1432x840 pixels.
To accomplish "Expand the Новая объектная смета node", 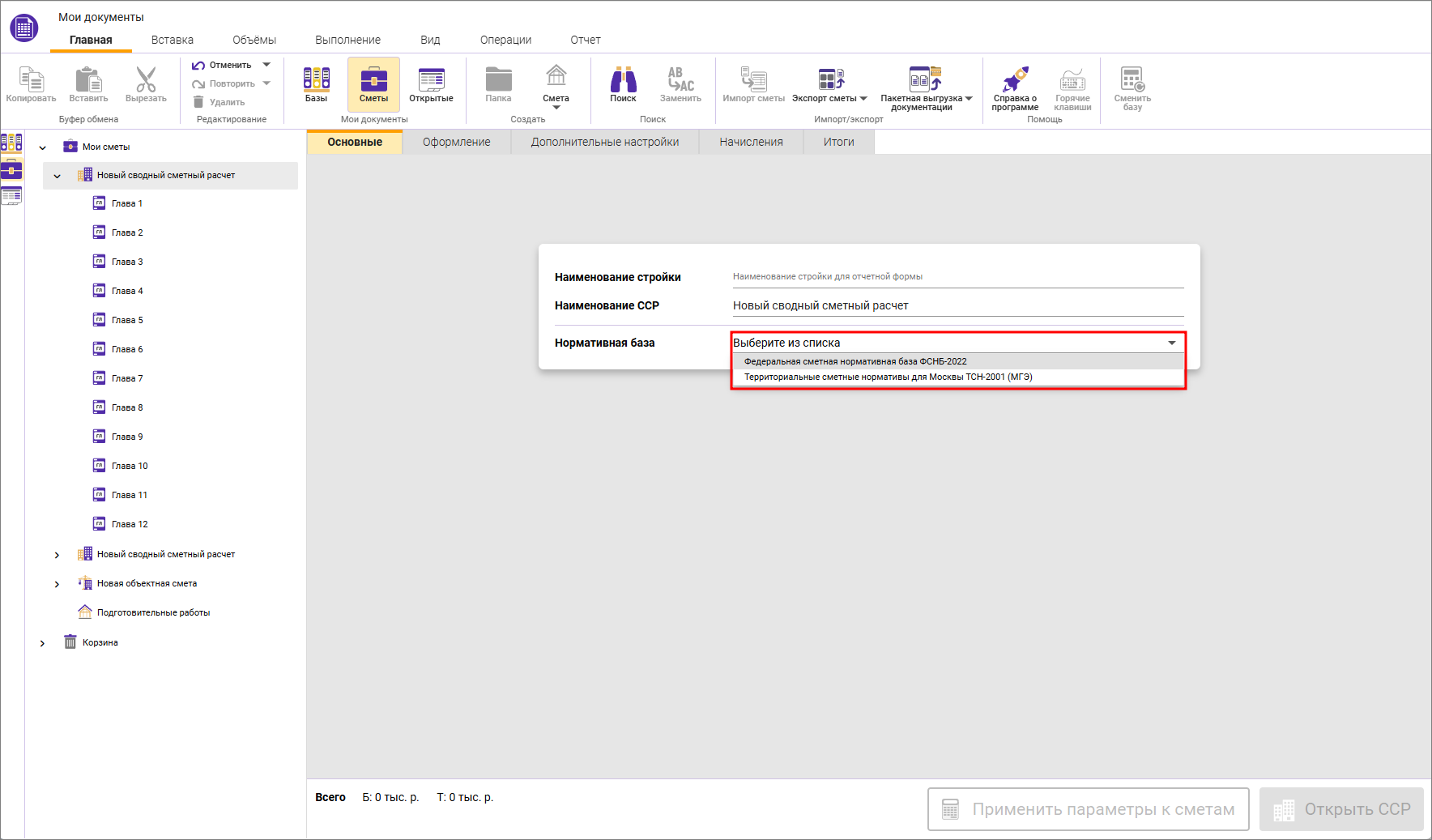I will click(x=57, y=584).
